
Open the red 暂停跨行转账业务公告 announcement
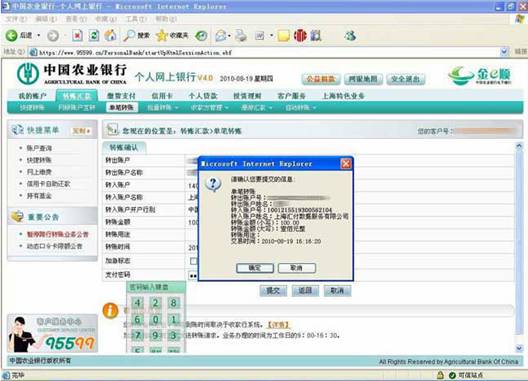(x=58, y=234)
